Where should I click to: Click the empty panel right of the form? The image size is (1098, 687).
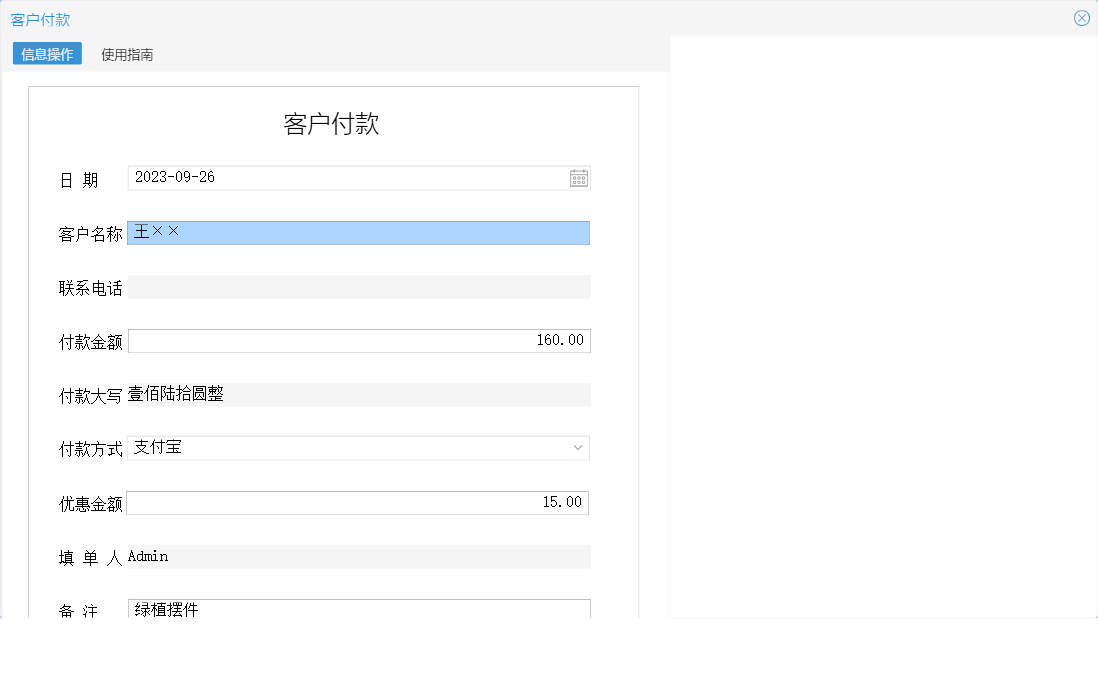pyautogui.click(x=885, y=330)
